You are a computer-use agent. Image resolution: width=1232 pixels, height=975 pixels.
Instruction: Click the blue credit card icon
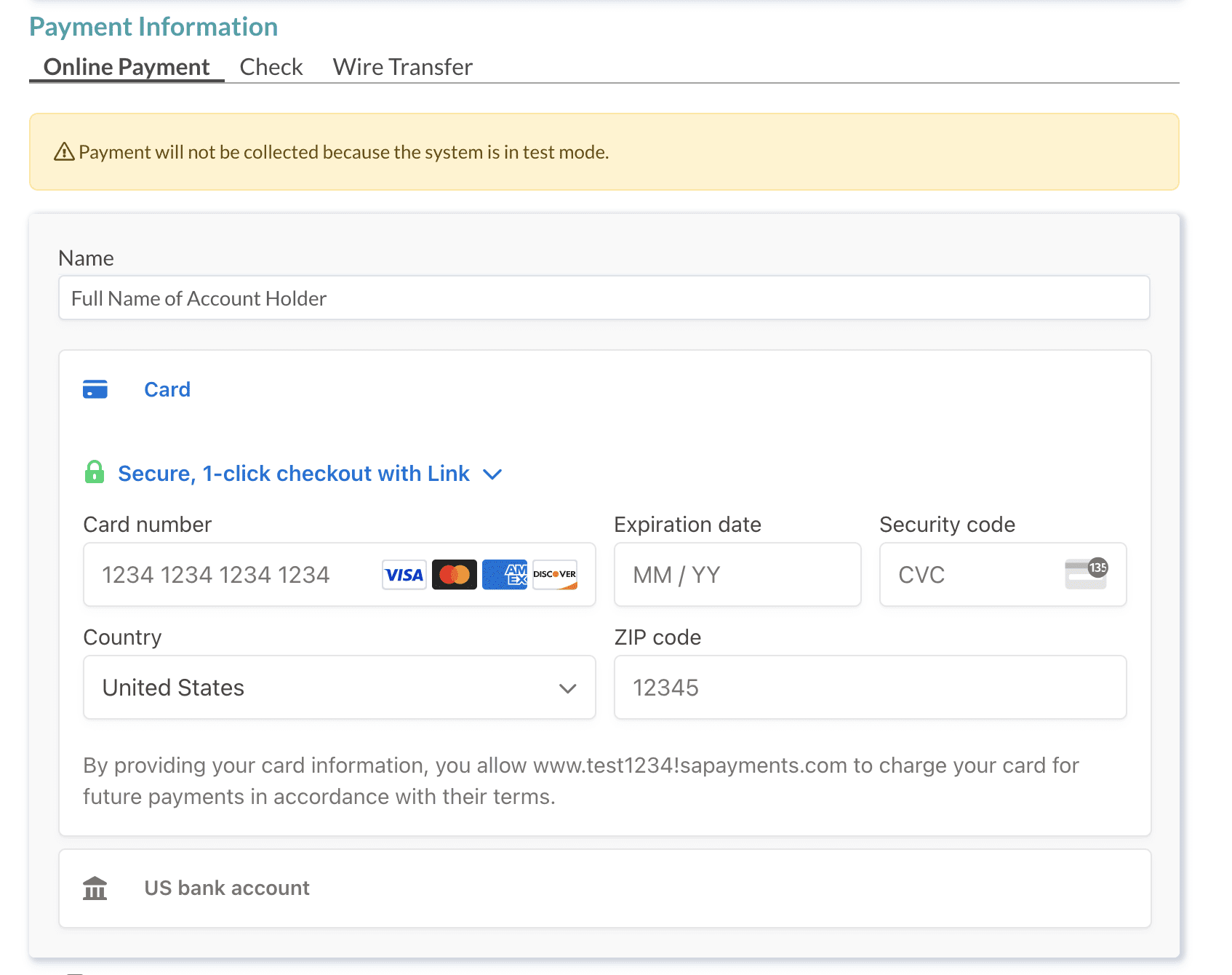click(x=95, y=389)
